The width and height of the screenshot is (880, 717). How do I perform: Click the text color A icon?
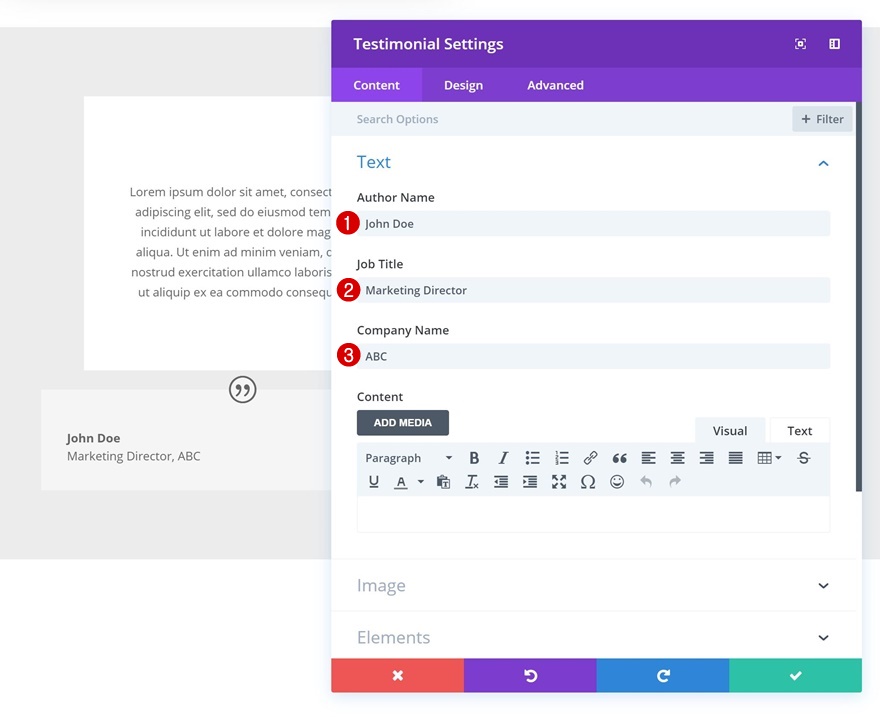coord(401,482)
